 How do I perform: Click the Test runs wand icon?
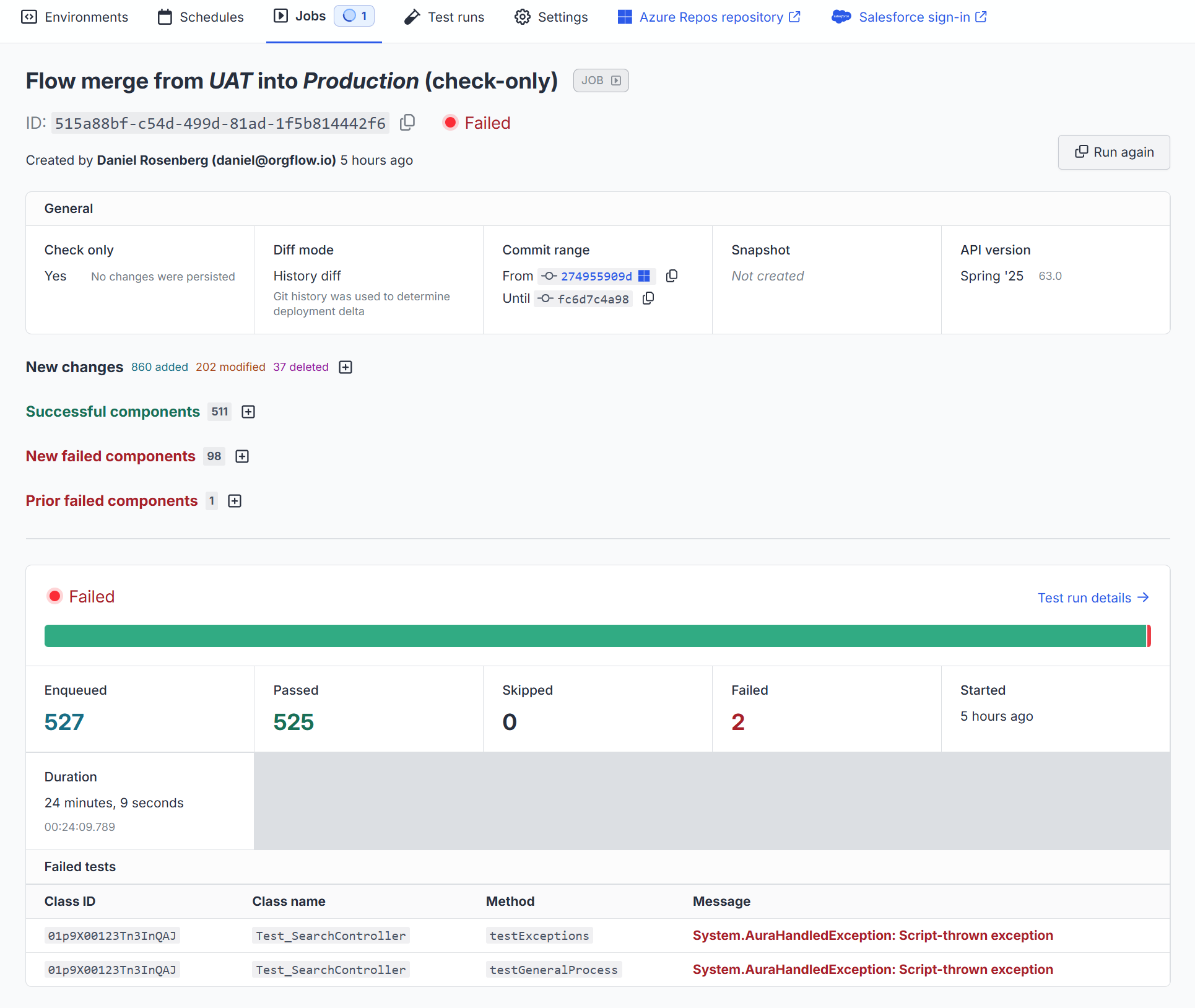click(412, 17)
